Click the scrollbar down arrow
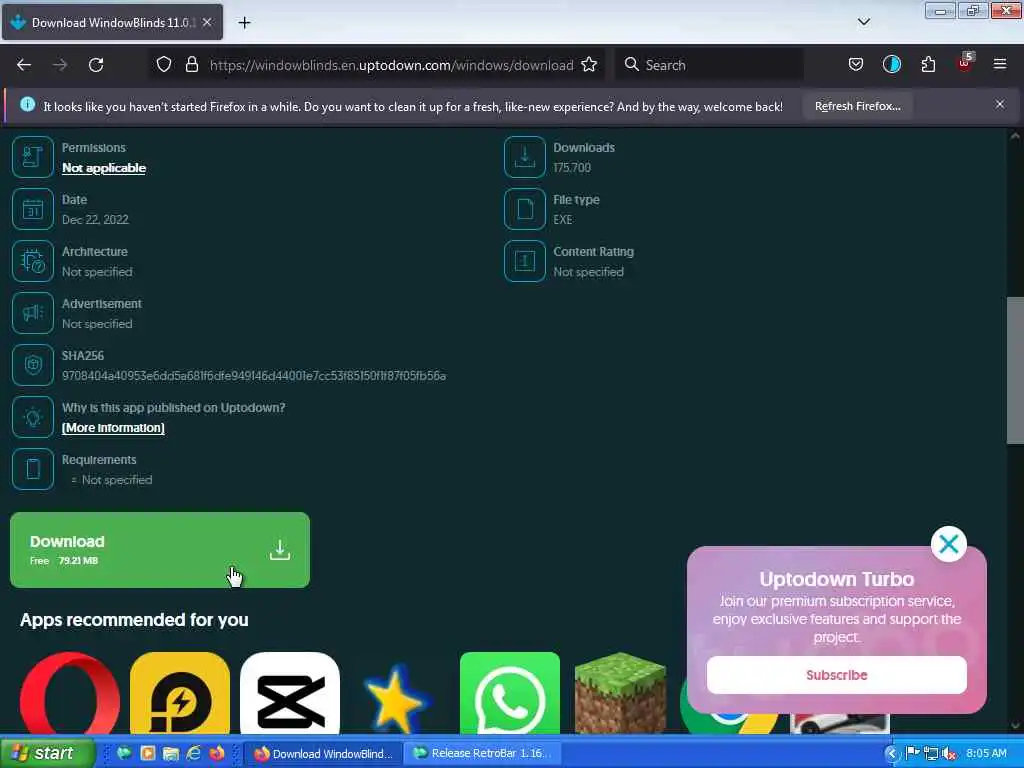 click(1015, 725)
